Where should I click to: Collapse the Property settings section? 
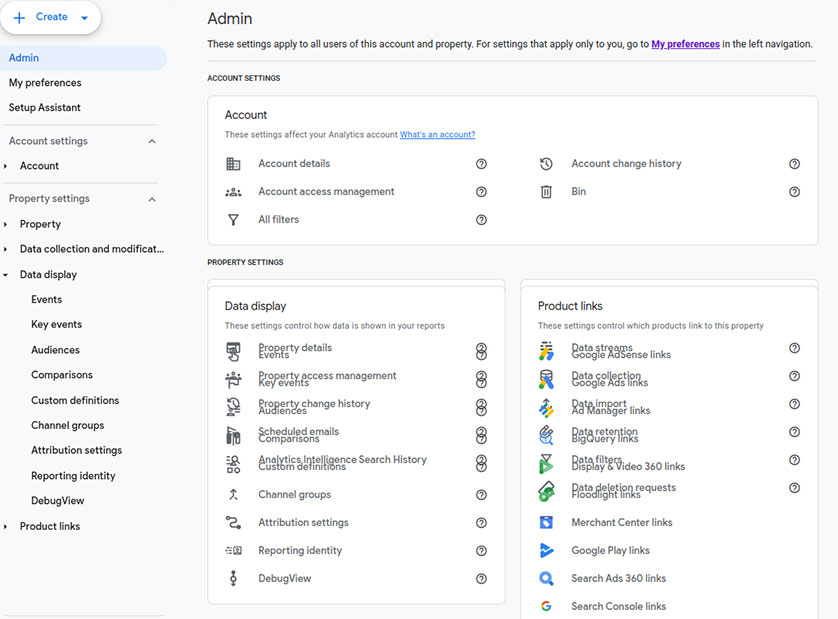(152, 199)
